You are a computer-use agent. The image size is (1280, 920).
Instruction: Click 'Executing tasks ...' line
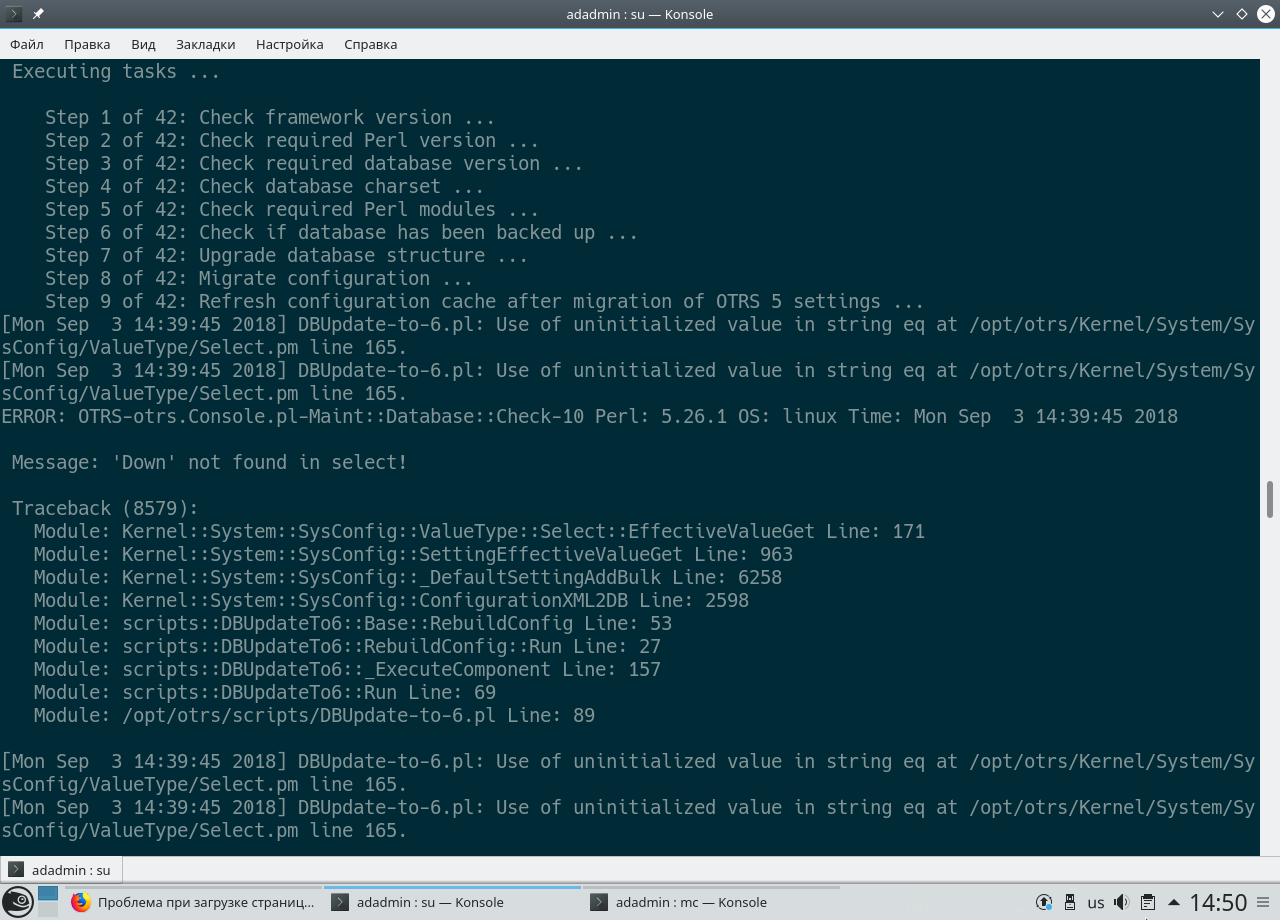click(x=116, y=71)
